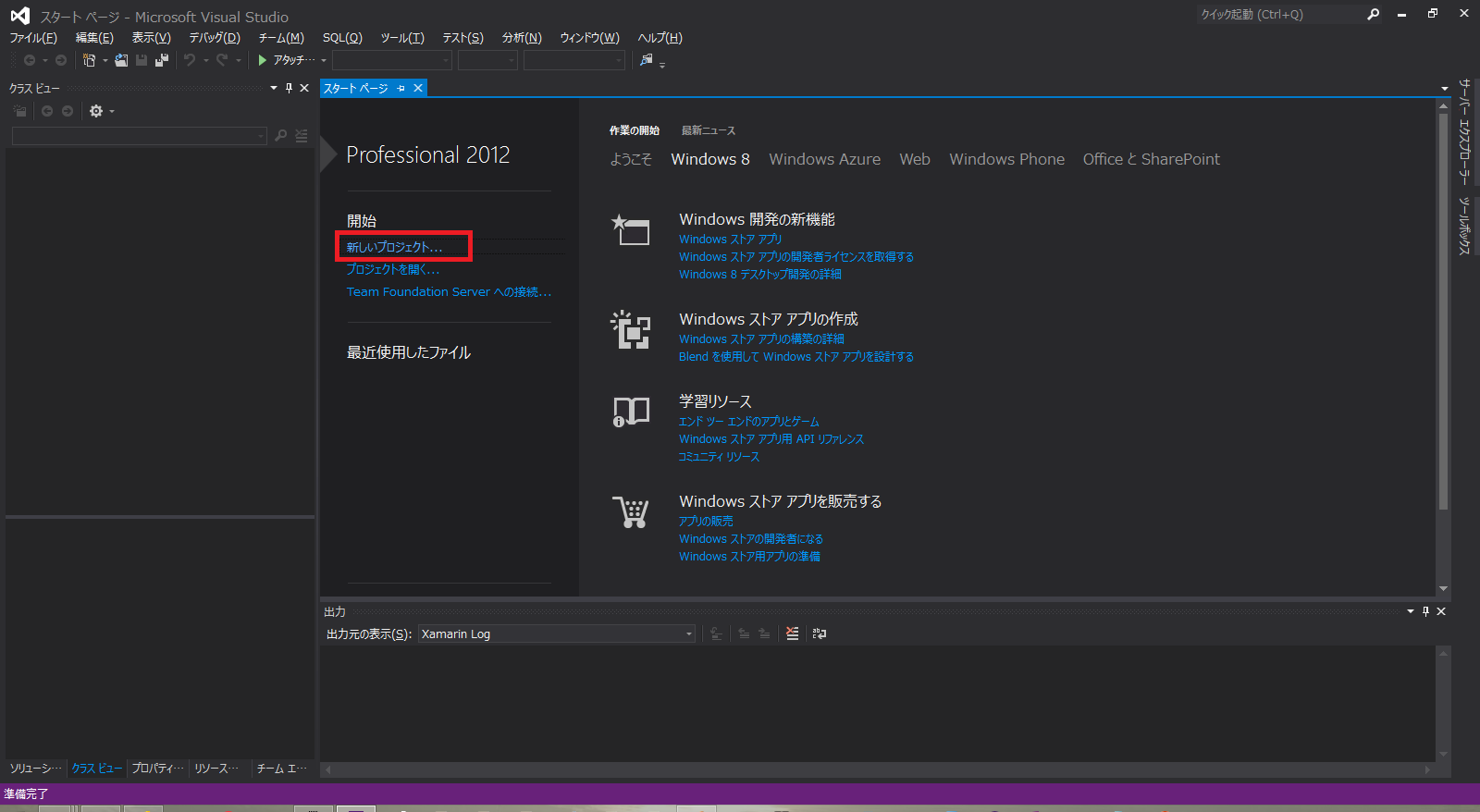Switch to 最新ニュース section
This screenshot has width=1480, height=812.
709,130
